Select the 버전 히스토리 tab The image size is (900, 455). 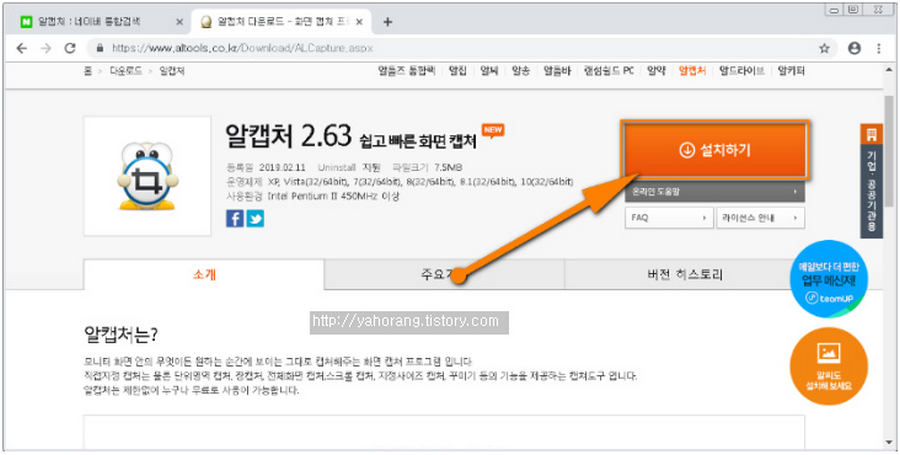click(x=684, y=275)
